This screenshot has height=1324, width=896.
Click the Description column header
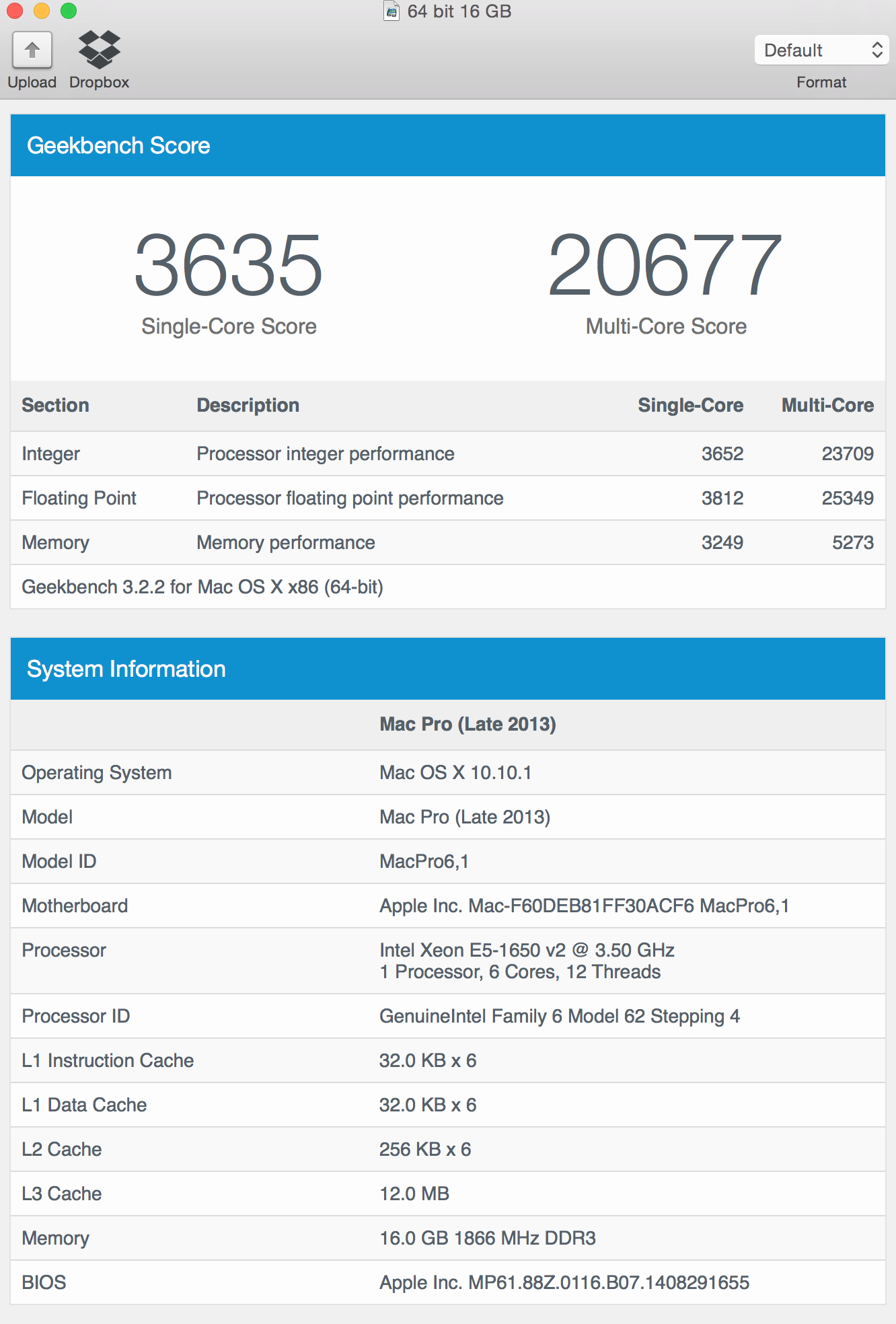point(248,405)
